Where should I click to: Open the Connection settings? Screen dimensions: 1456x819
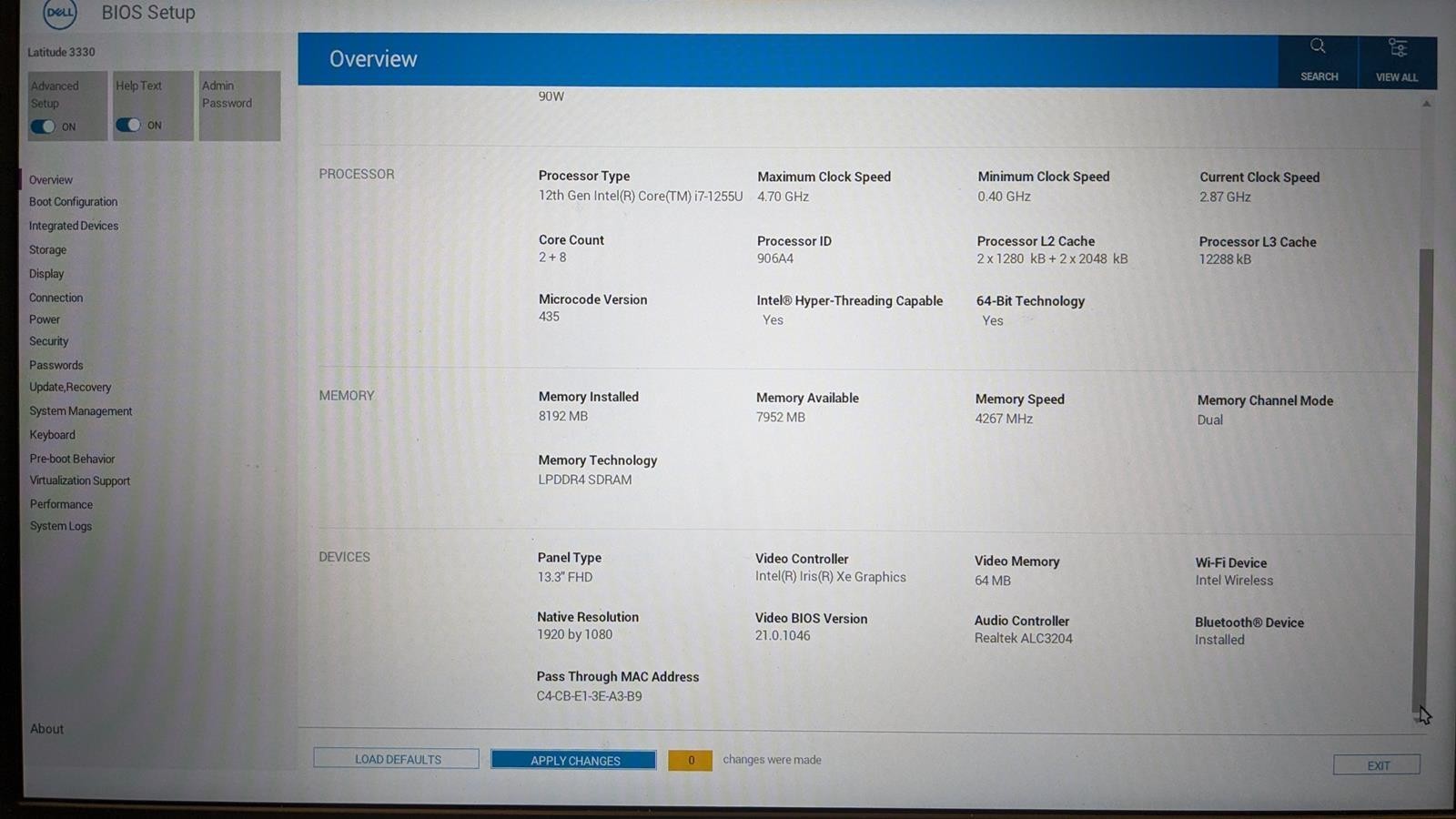[56, 298]
